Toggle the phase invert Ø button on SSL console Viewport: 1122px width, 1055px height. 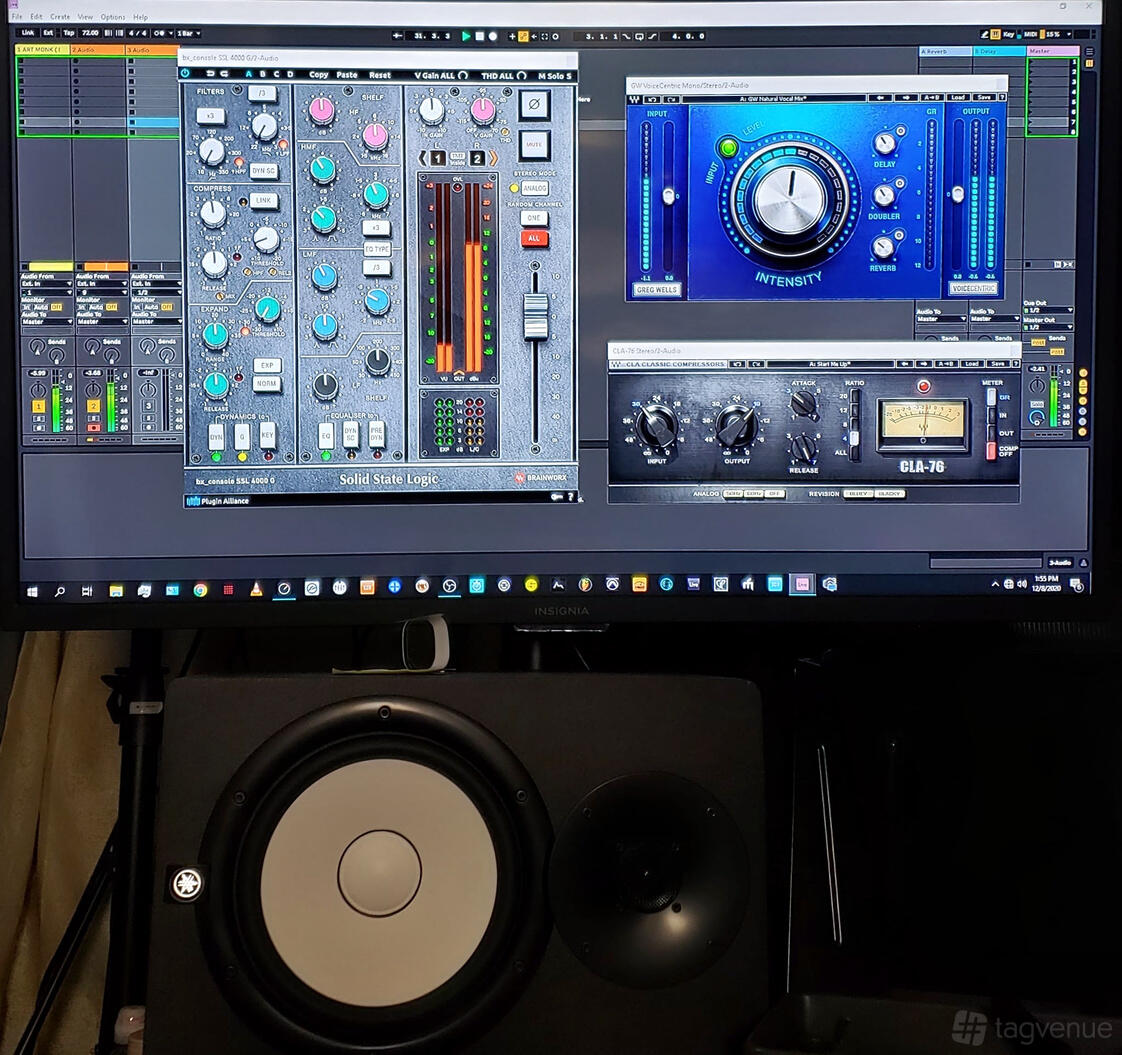click(x=534, y=104)
